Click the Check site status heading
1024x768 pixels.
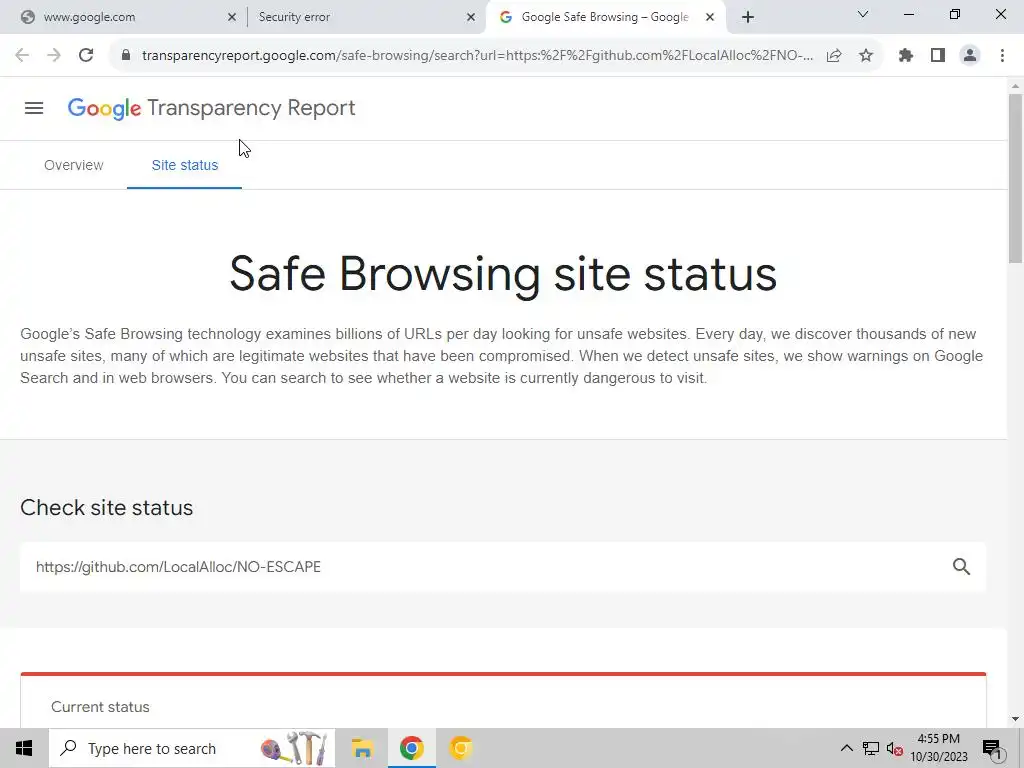[106, 507]
